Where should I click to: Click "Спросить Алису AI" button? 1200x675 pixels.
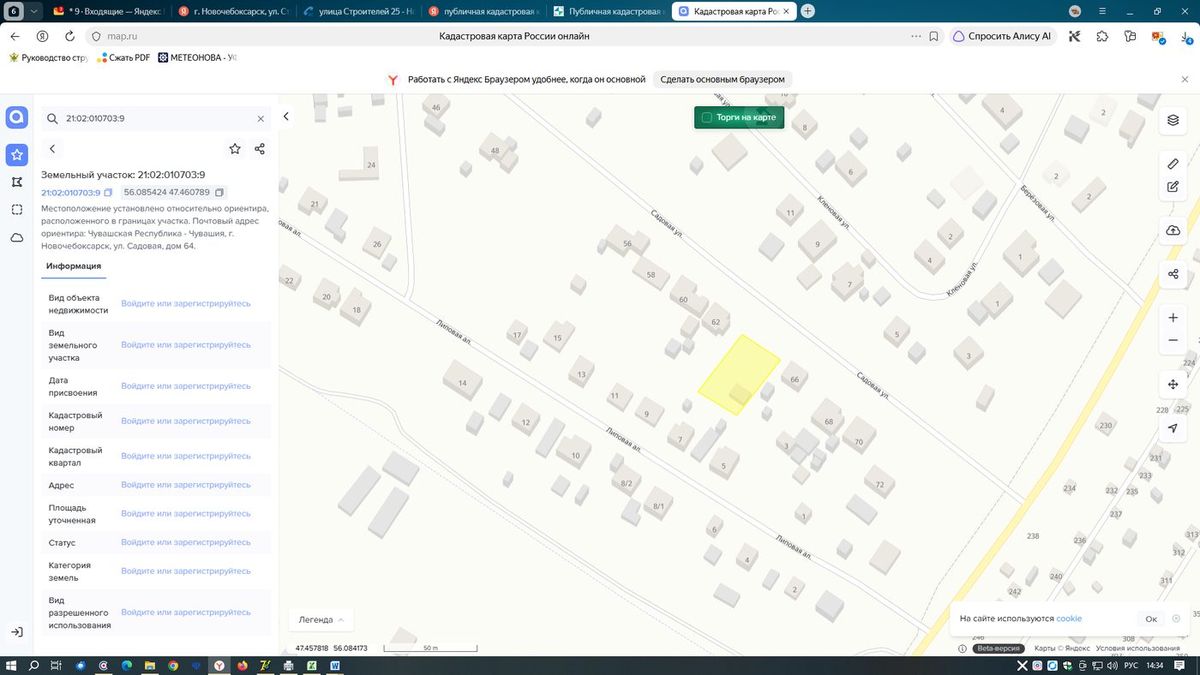point(1002,36)
